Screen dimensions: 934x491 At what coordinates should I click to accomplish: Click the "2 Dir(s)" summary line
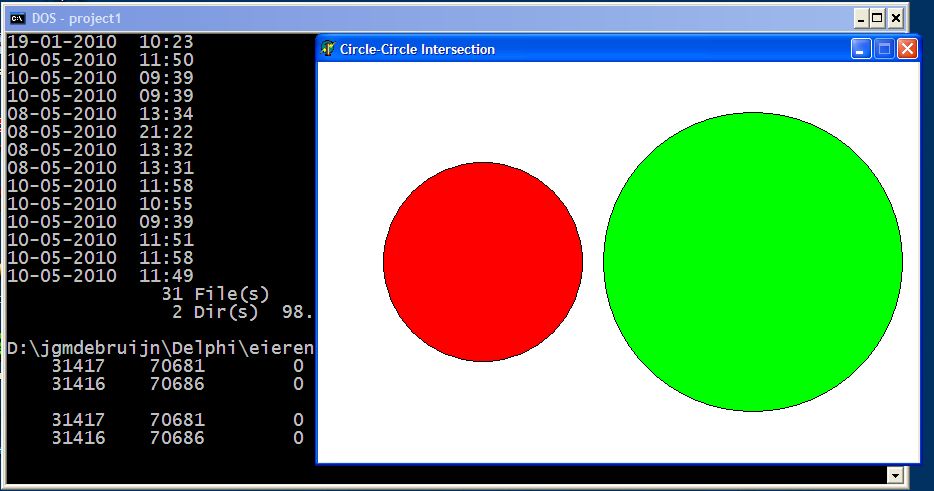point(215,312)
